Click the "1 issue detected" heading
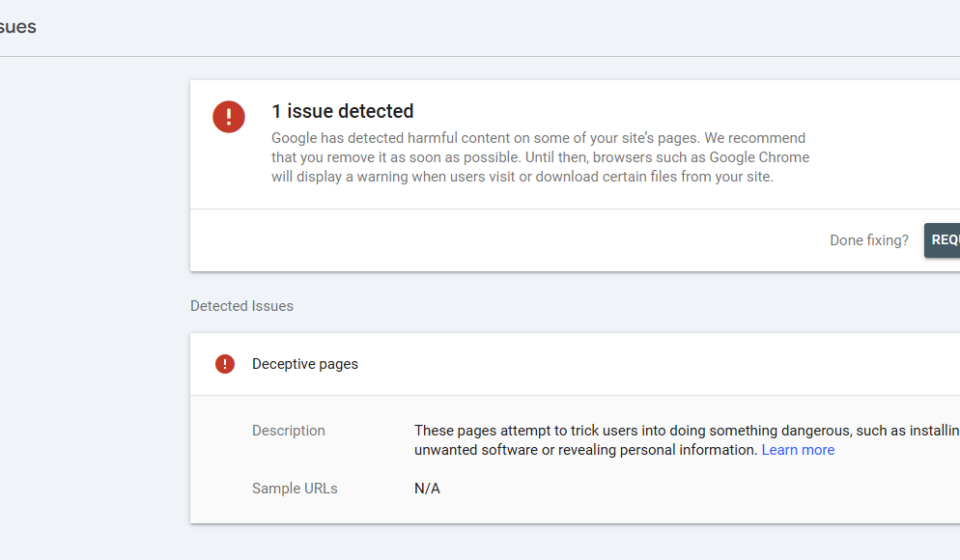 point(342,111)
